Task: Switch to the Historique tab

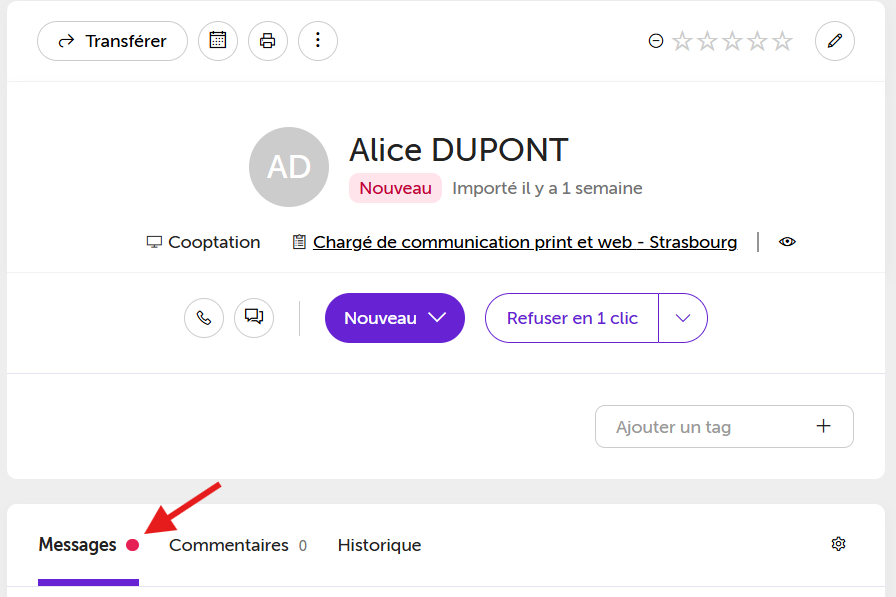Action: [379, 546]
